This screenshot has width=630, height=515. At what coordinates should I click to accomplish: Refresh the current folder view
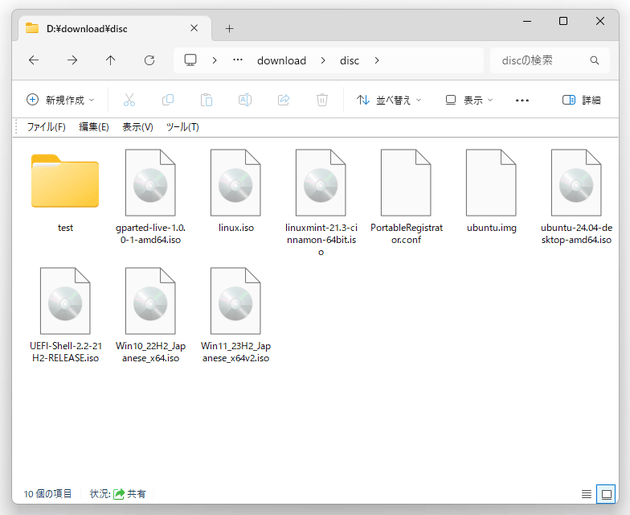[x=149, y=60]
